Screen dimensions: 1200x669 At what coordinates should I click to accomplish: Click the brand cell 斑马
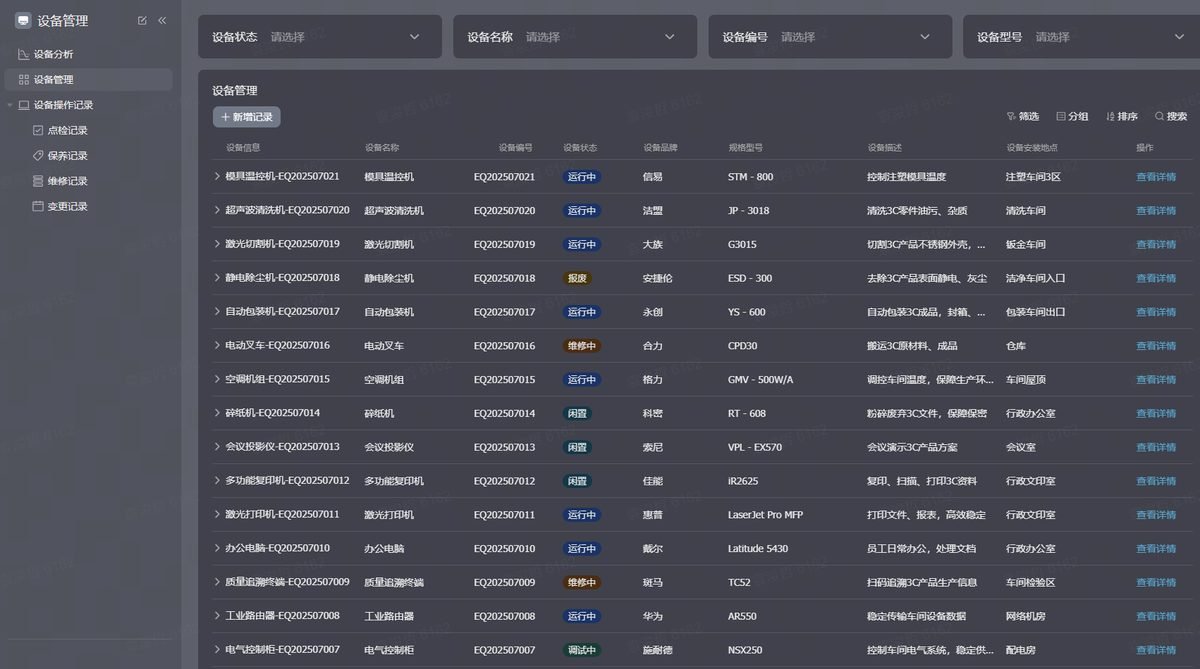click(653, 583)
